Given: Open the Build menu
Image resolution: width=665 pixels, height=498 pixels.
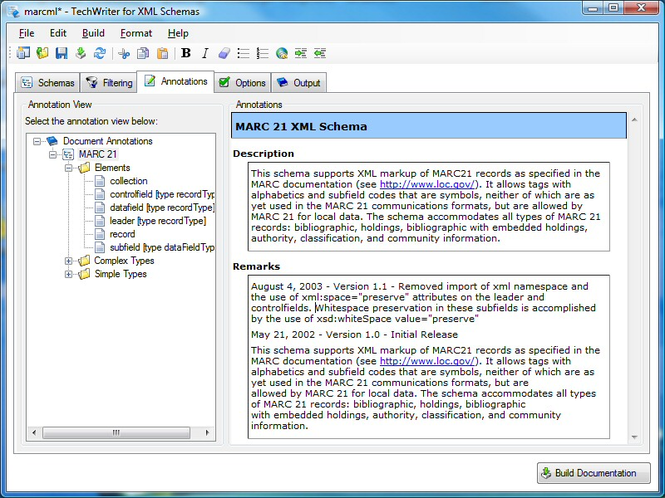Looking at the screenshot, I should point(93,33).
